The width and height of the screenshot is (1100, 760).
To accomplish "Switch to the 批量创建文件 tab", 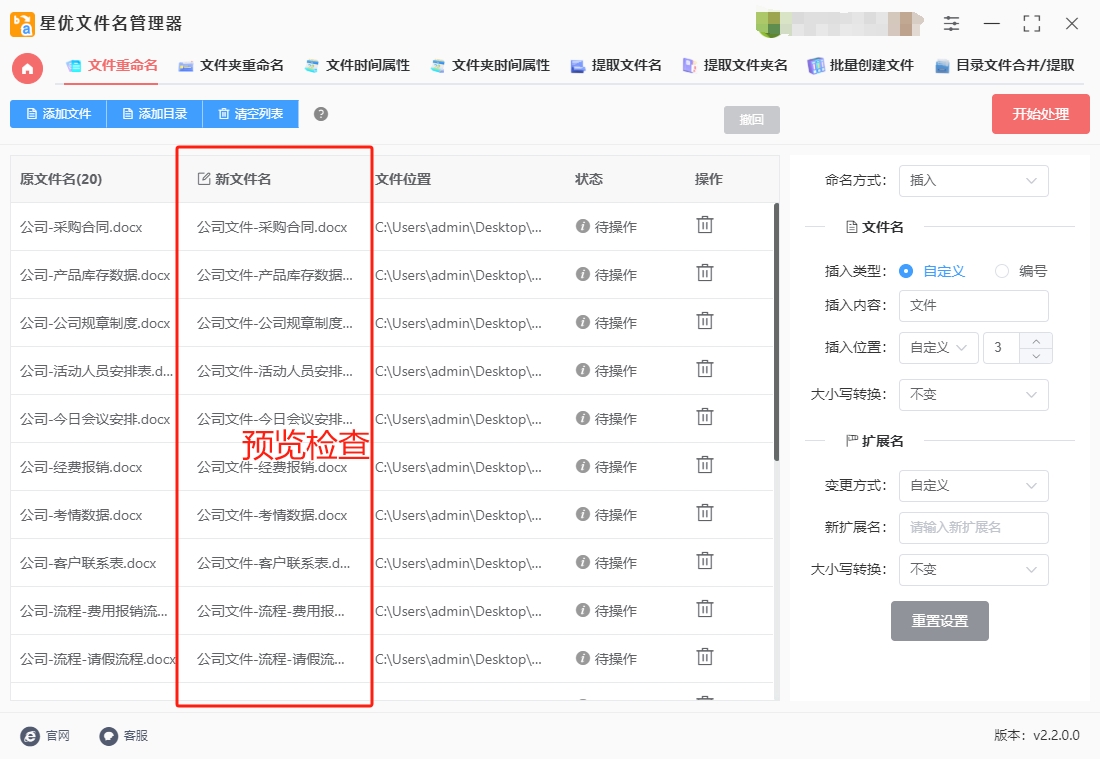I will (861, 66).
